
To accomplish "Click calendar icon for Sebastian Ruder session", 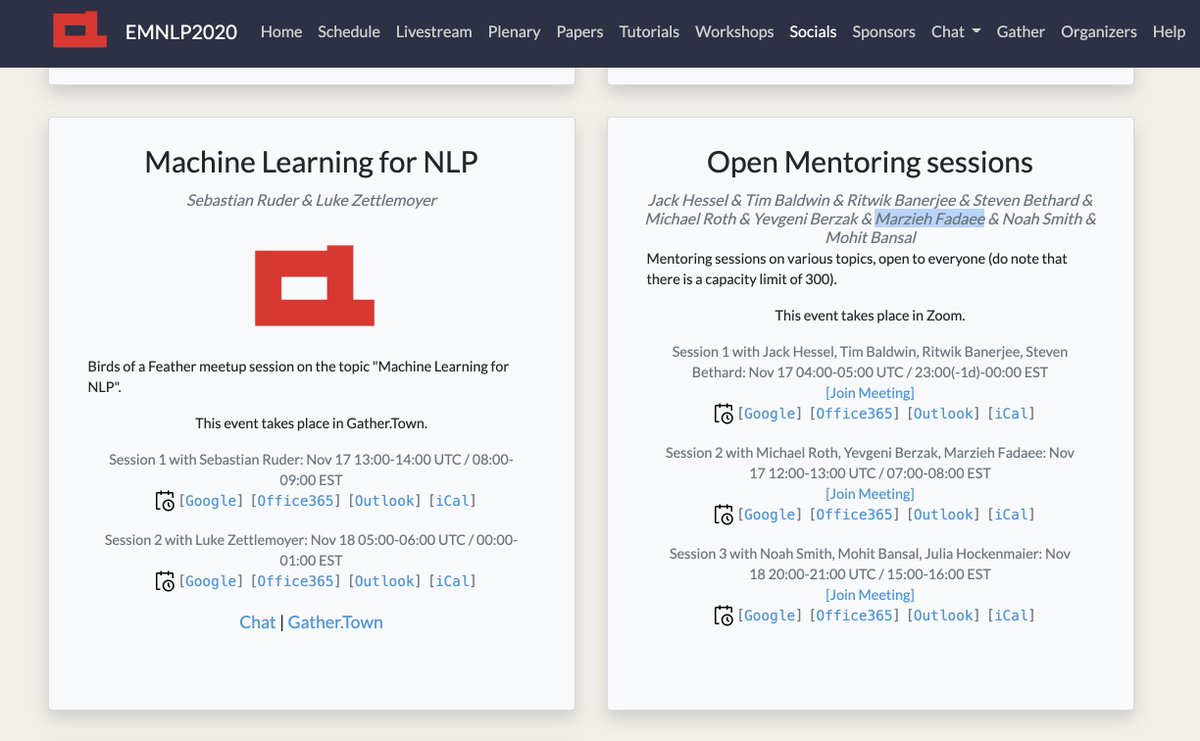I will pos(165,500).
